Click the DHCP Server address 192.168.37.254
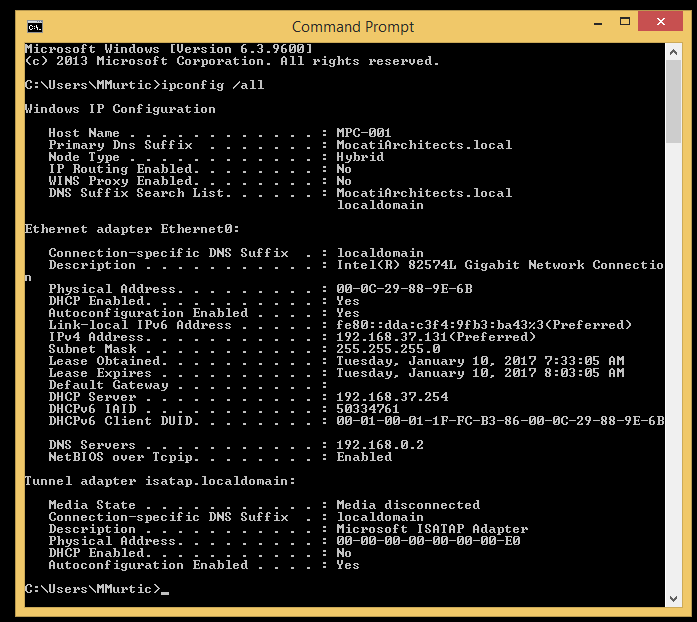The image size is (697, 622). click(392, 397)
